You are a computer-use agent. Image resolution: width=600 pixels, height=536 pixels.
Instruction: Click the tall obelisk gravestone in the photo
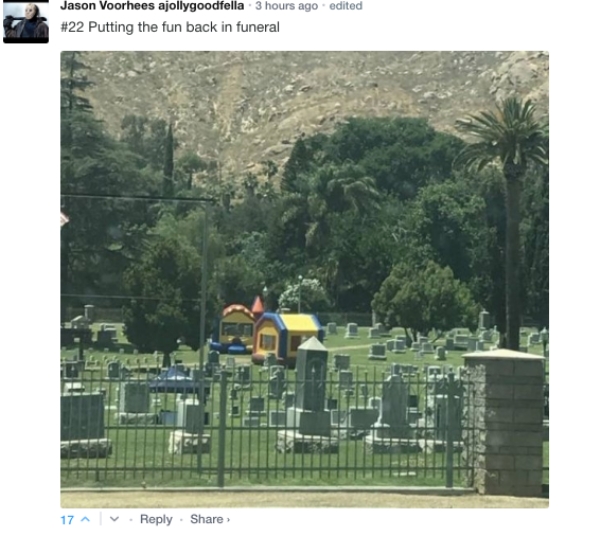[312, 383]
